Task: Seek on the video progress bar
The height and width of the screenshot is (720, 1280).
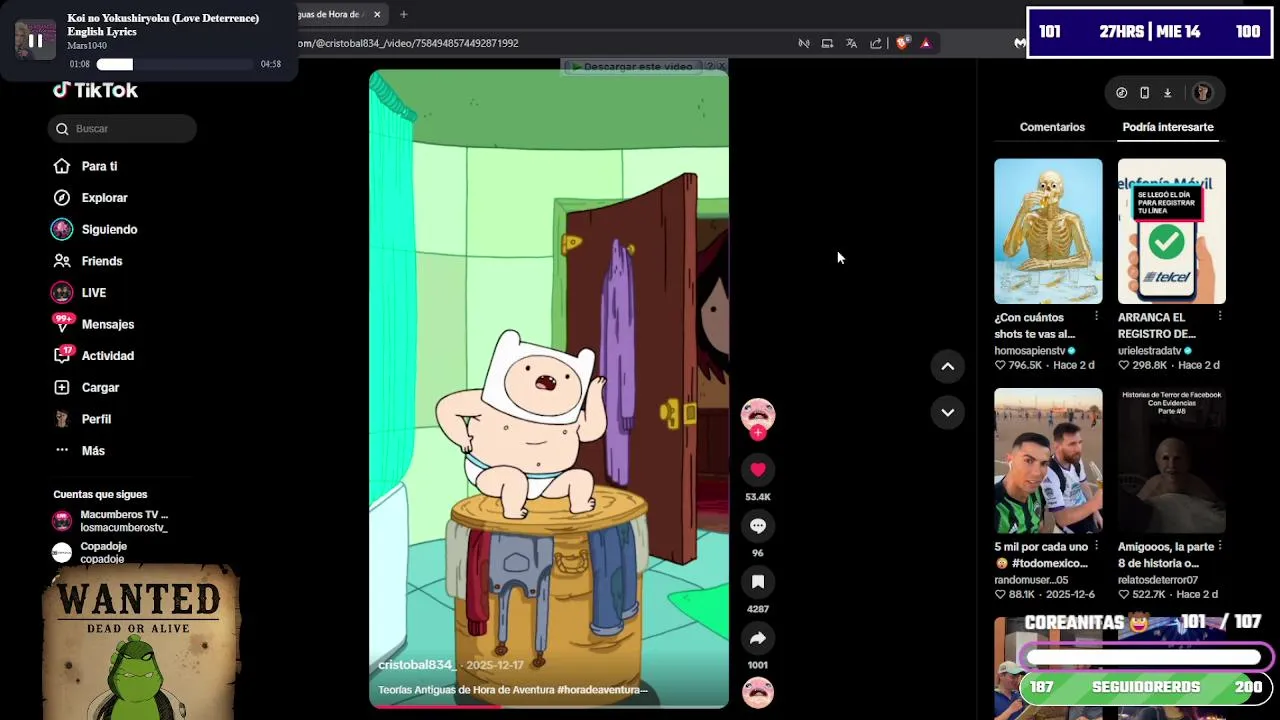Action: click(549, 706)
